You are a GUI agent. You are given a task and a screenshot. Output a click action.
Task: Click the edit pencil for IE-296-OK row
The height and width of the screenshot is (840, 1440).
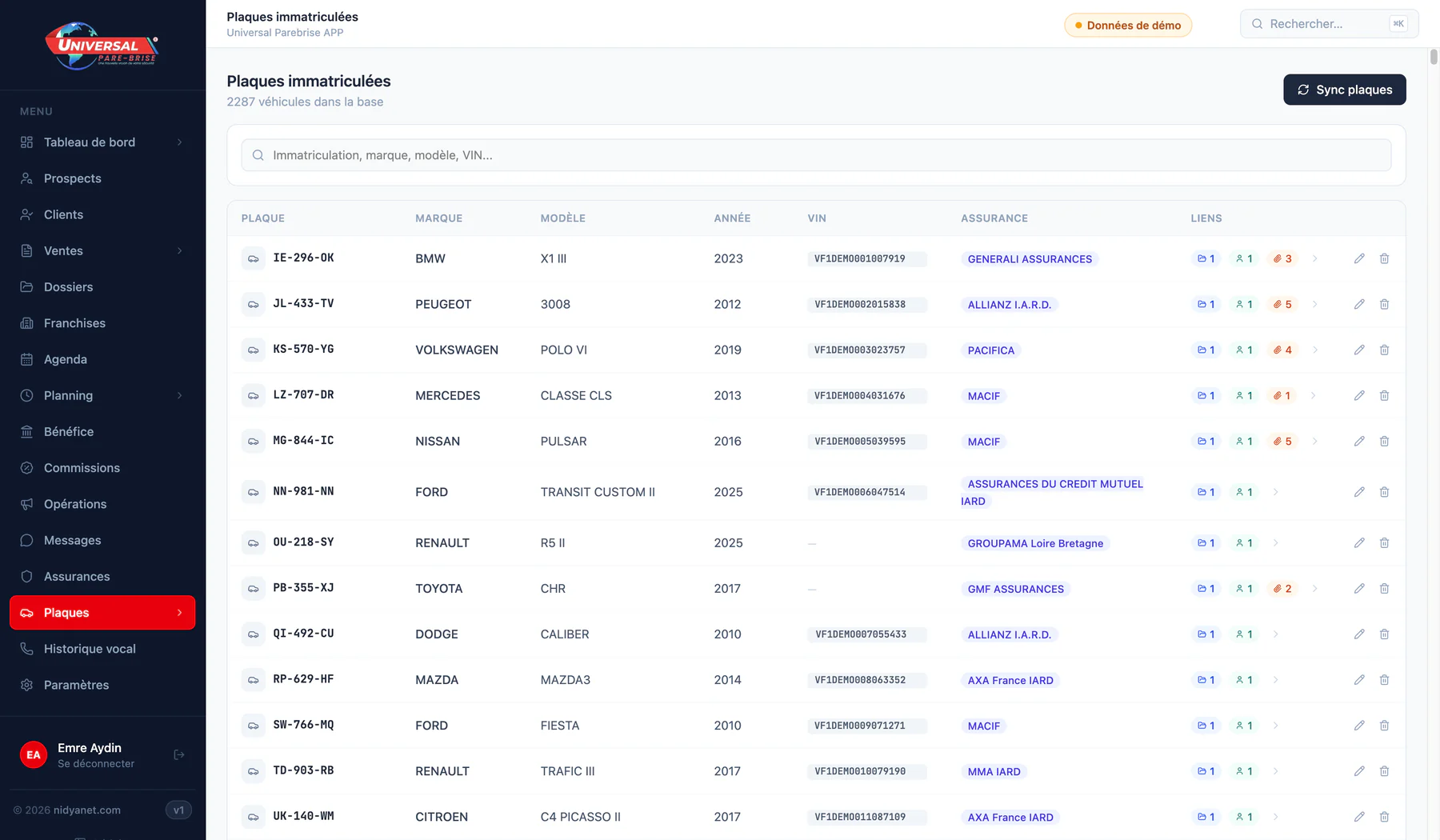pyautogui.click(x=1359, y=258)
